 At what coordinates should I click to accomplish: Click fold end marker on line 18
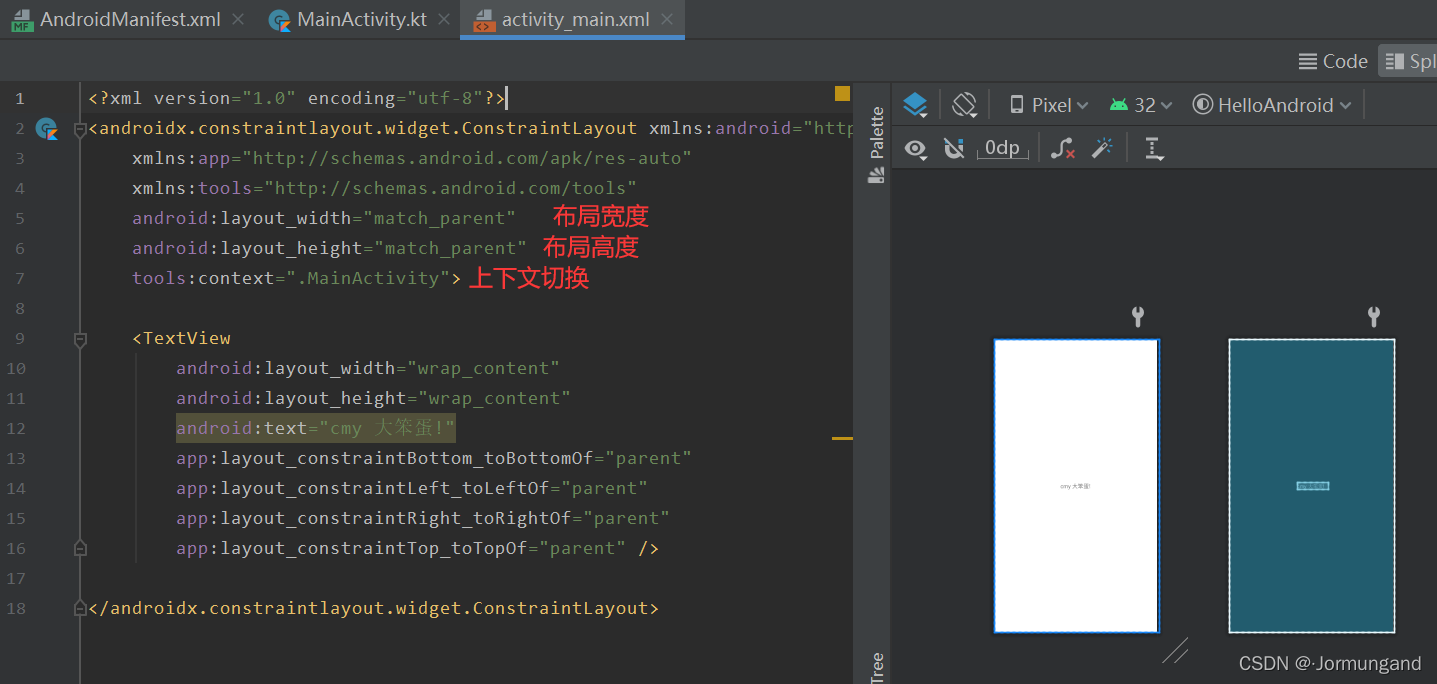(80, 608)
